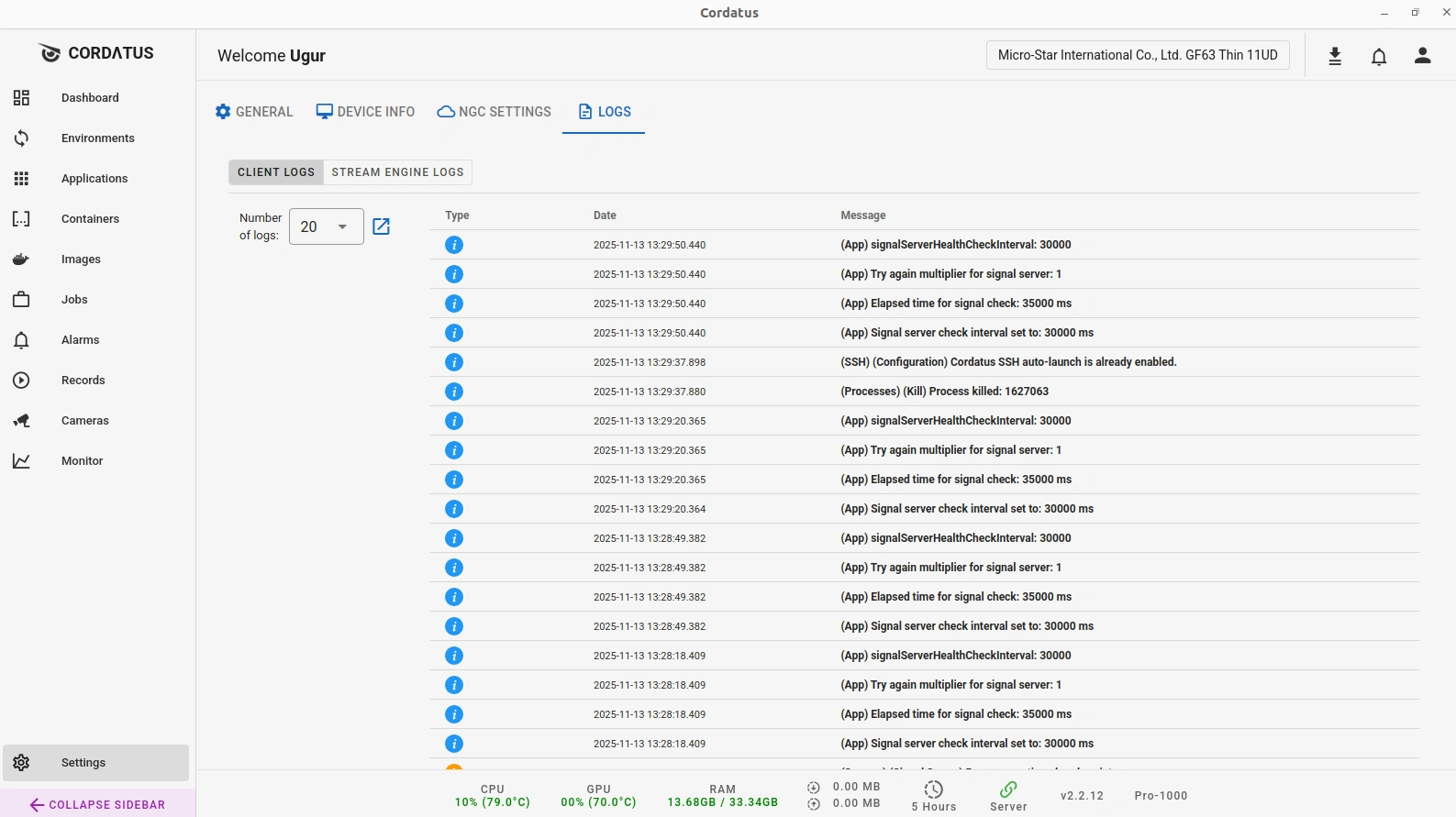Click the Message column header
Image resolution: width=1456 pixels, height=817 pixels.
[x=863, y=215]
